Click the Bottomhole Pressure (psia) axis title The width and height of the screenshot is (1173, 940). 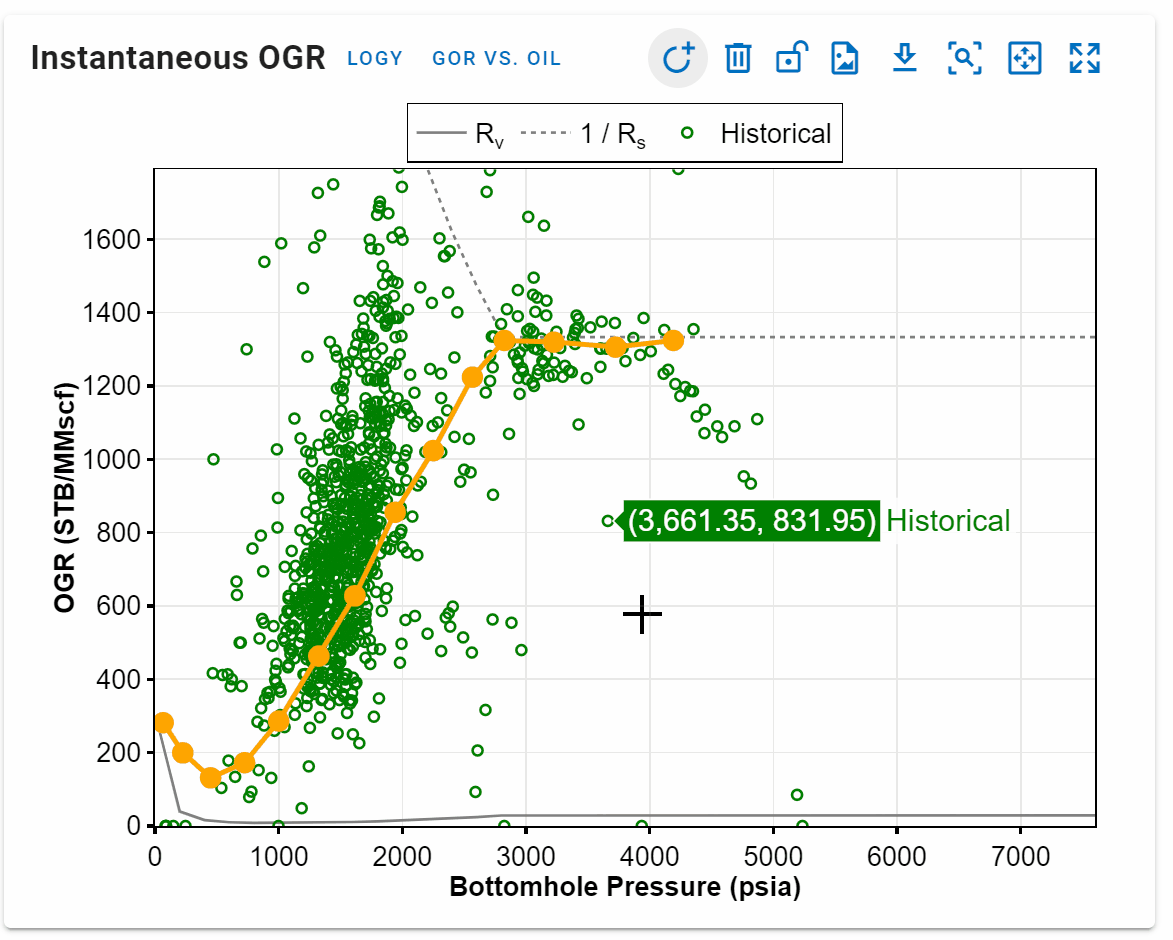click(625, 887)
